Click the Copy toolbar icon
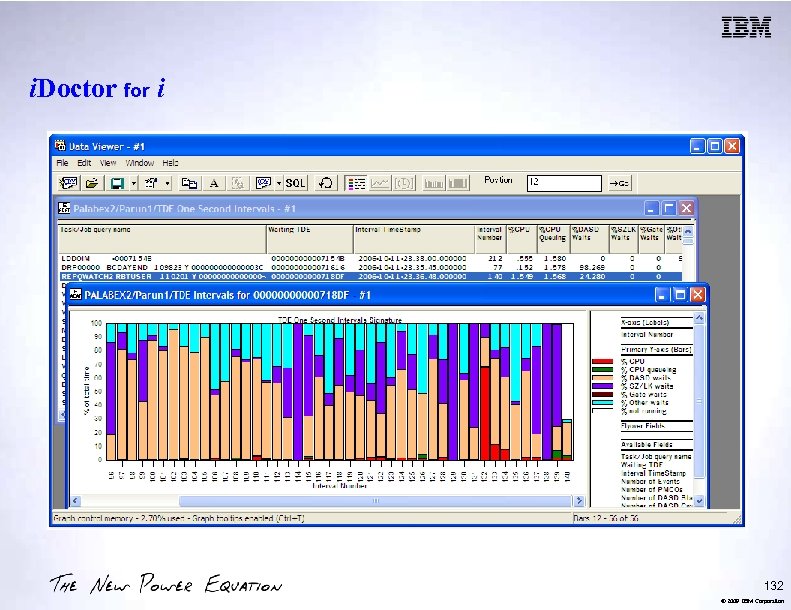Image resolution: width=791 pixels, height=610 pixels. [x=189, y=183]
